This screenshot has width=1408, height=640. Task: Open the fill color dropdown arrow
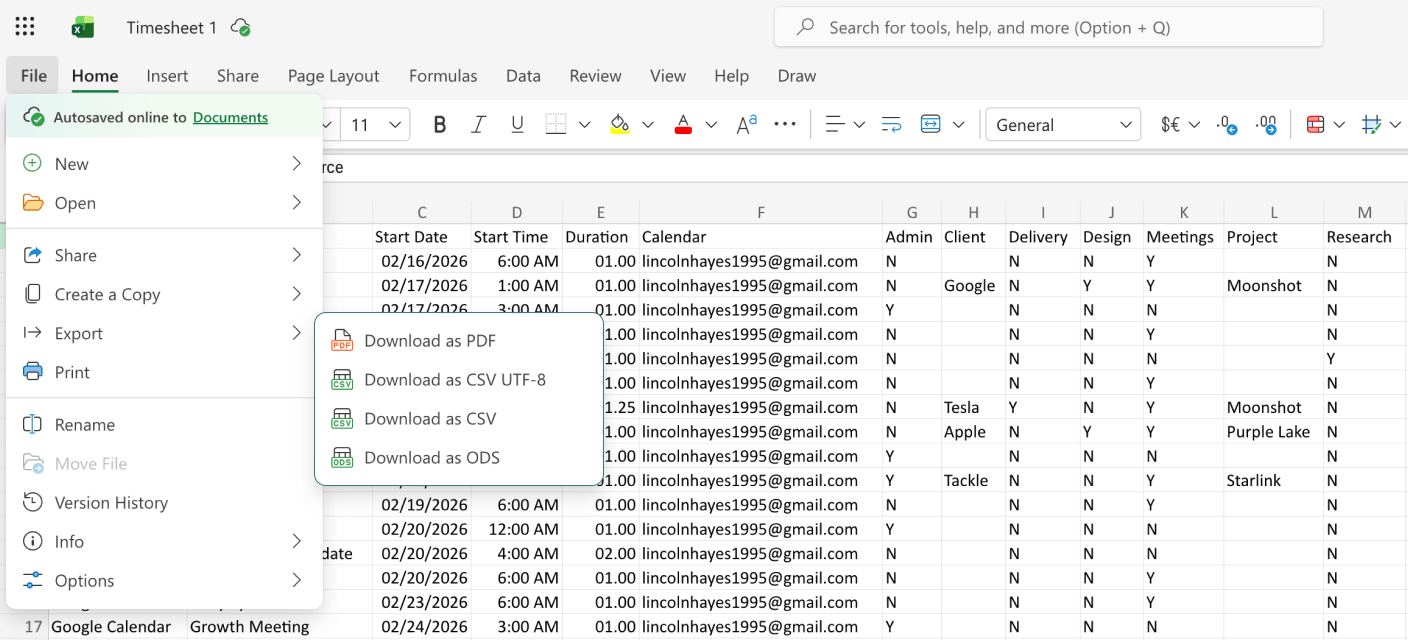pyautogui.click(x=648, y=125)
